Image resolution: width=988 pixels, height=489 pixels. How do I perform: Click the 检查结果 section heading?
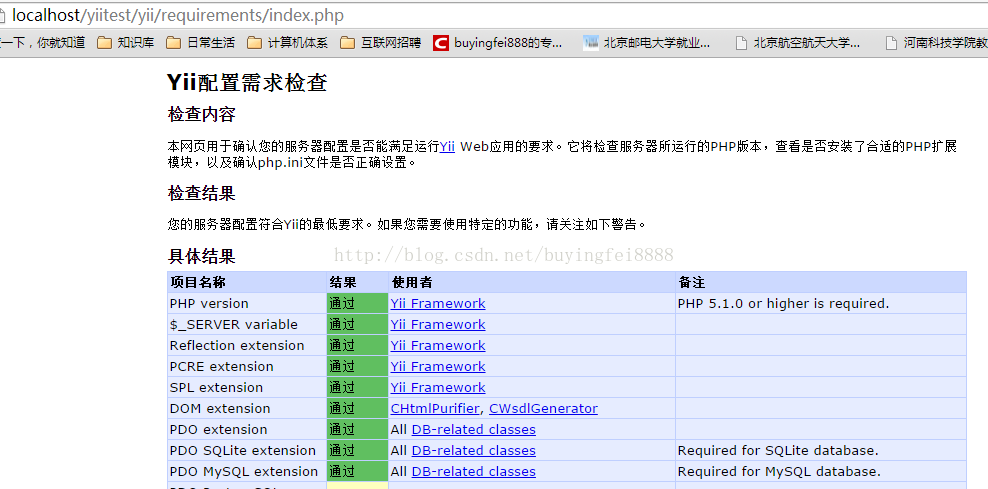click(x=202, y=193)
